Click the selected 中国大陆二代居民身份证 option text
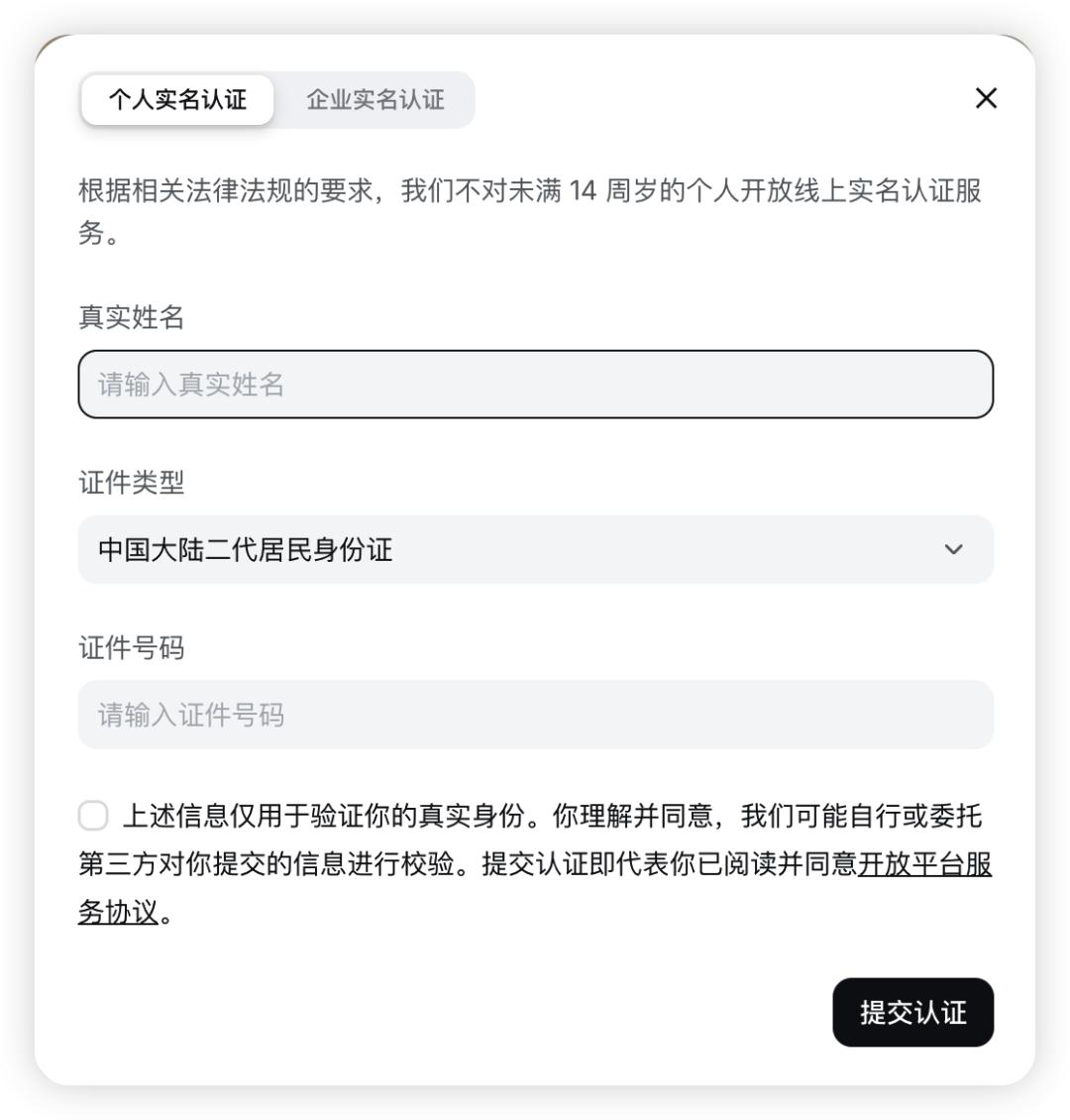Screen dimensions: 1070x1120 tap(246, 549)
